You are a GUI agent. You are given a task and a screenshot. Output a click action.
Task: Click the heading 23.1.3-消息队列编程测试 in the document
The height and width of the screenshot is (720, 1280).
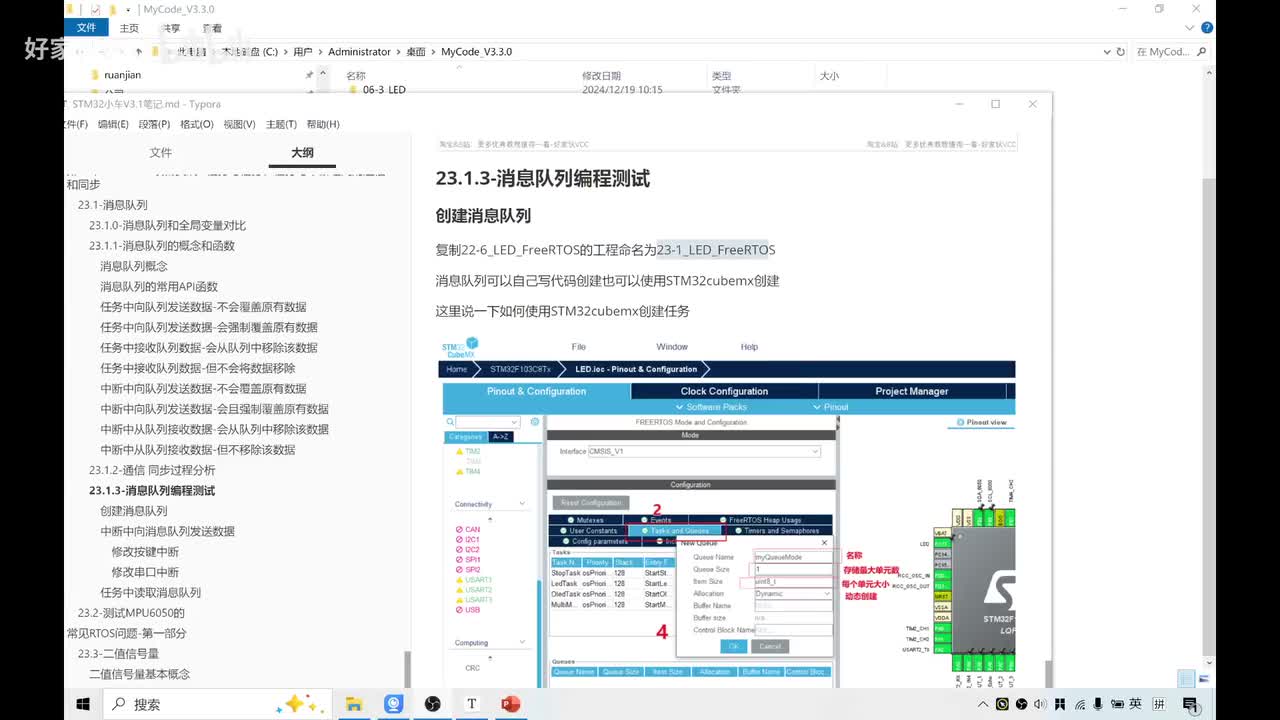[543, 179]
